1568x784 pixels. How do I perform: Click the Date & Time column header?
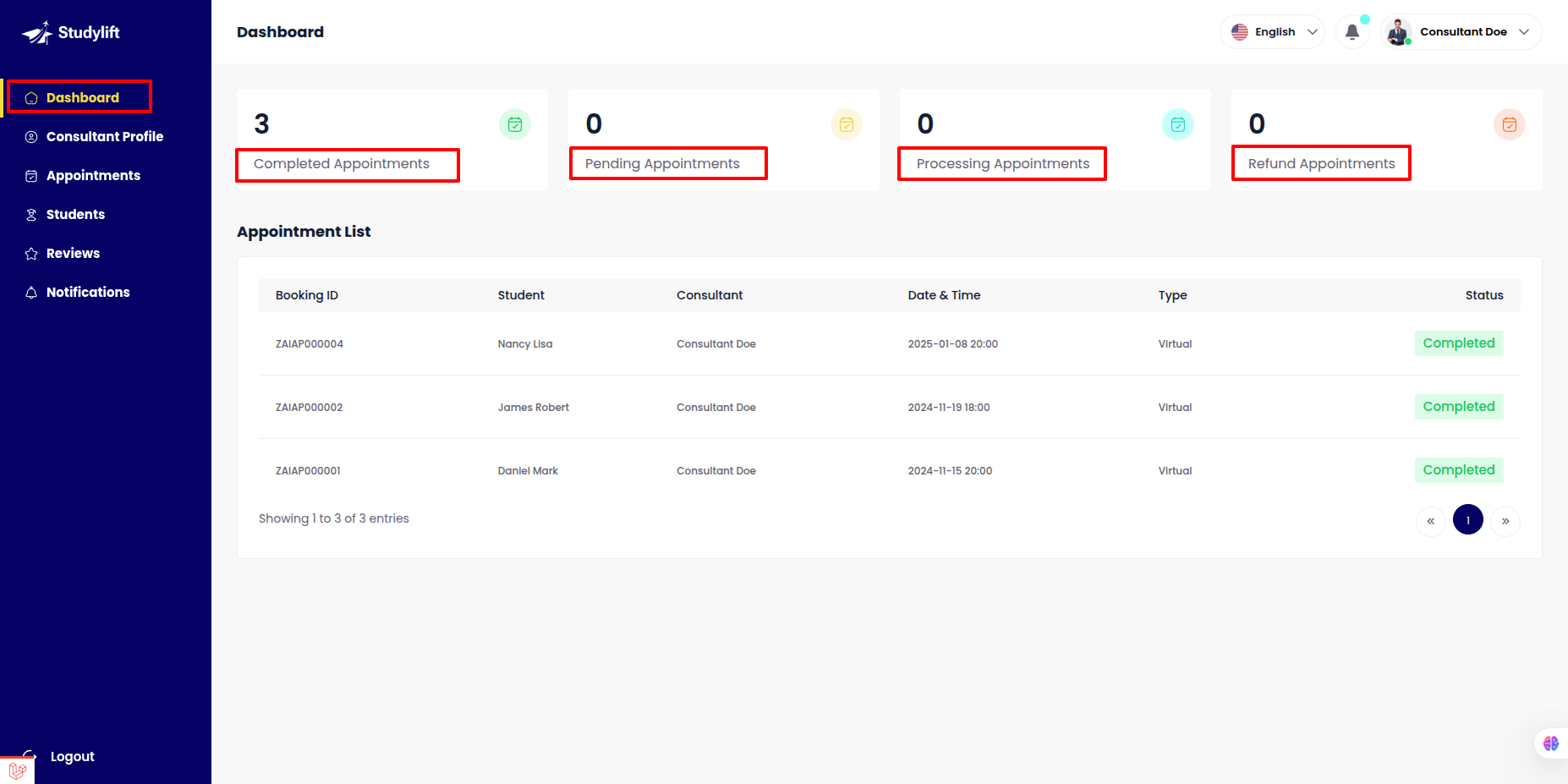944,295
